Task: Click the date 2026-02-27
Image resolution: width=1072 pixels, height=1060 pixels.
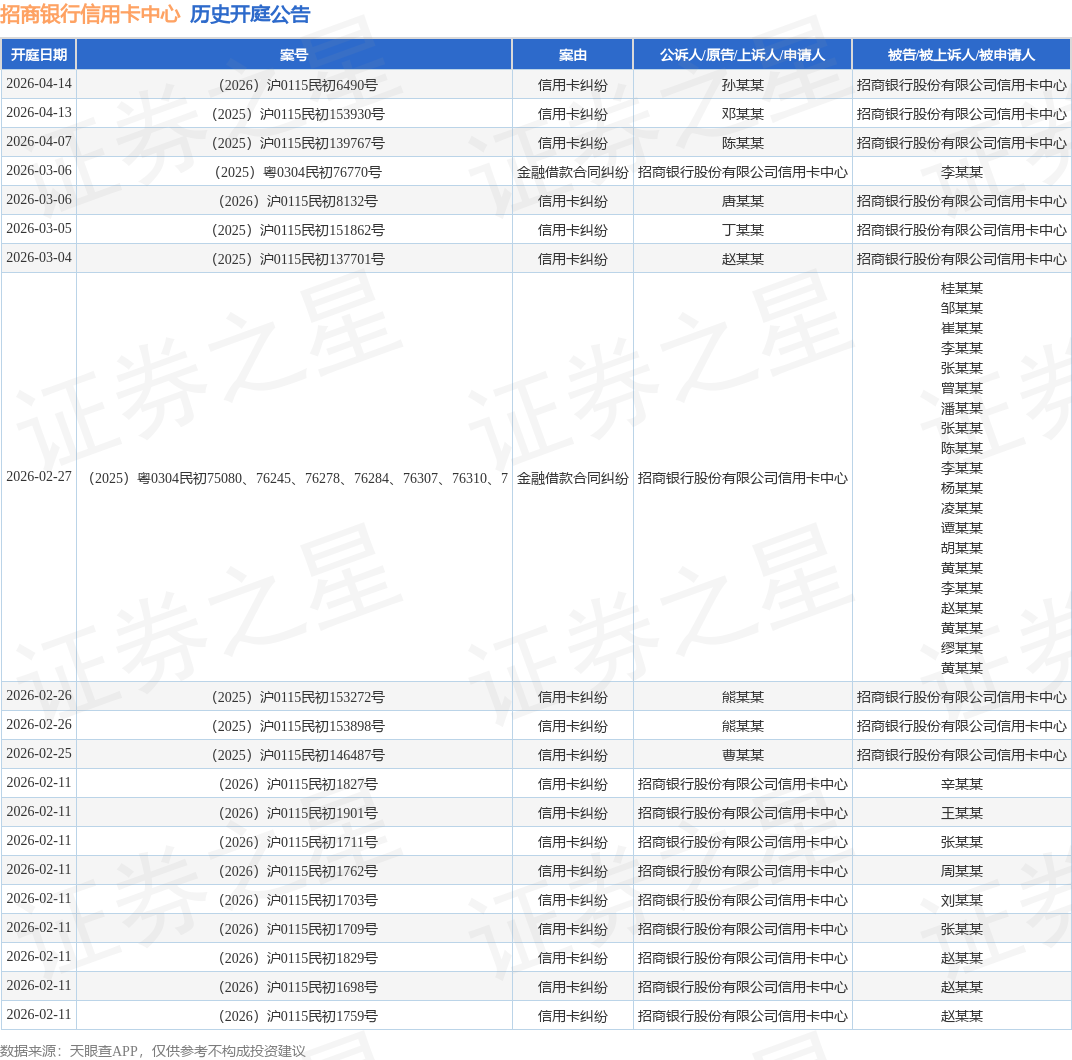Action: [x=39, y=477]
